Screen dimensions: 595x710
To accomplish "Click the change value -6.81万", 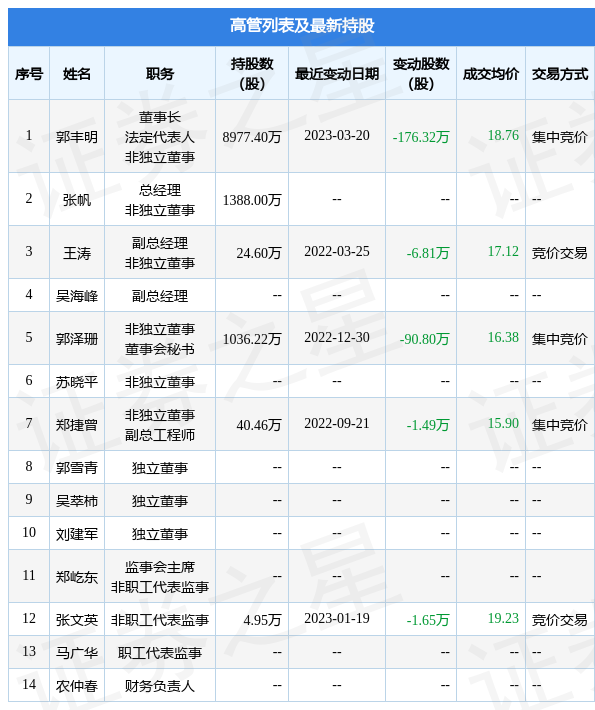I will pyautogui.click(x=428, y=253).
